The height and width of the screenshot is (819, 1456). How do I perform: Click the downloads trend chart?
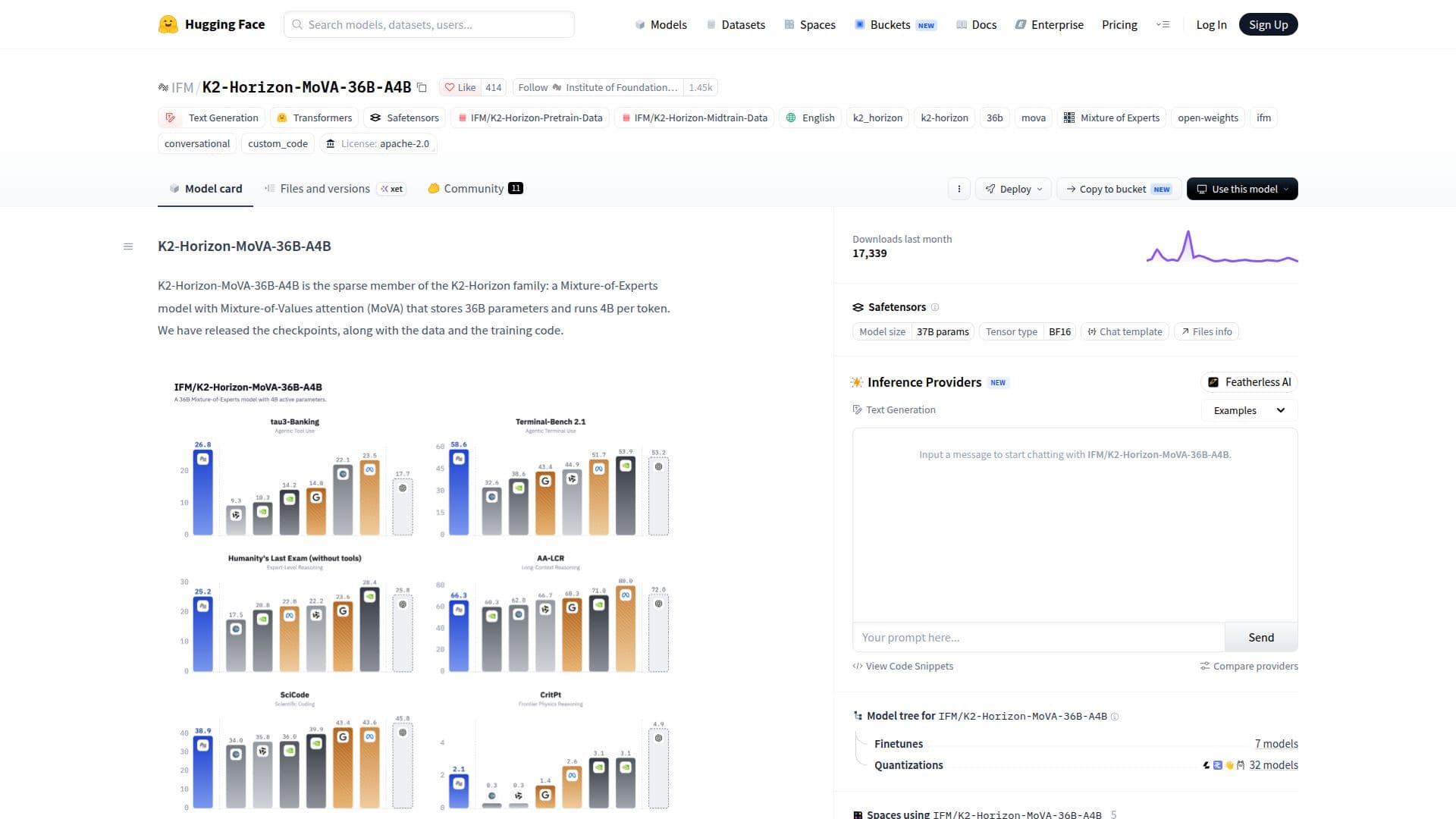coord(1222,246)
